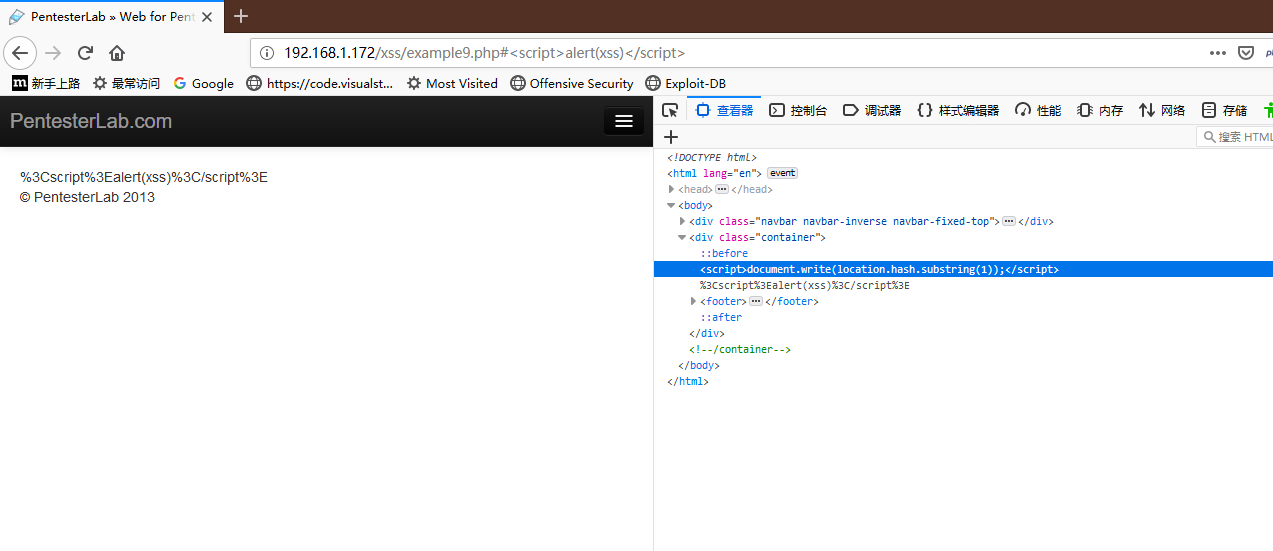The height and width of the screenshot is (551, 1273).
Task: Open the 新手上路 bookmark
Action: (x=46, y=83)
